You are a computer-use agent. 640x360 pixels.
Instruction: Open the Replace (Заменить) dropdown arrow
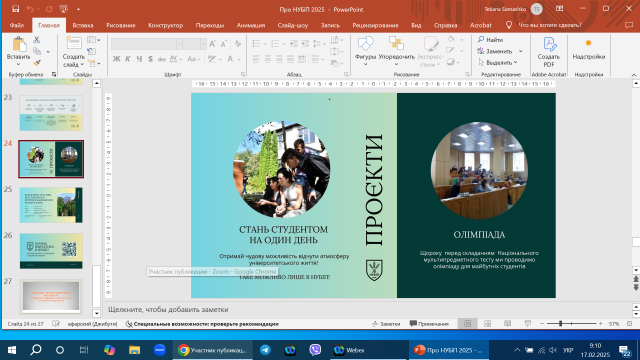tap(520, 51)
